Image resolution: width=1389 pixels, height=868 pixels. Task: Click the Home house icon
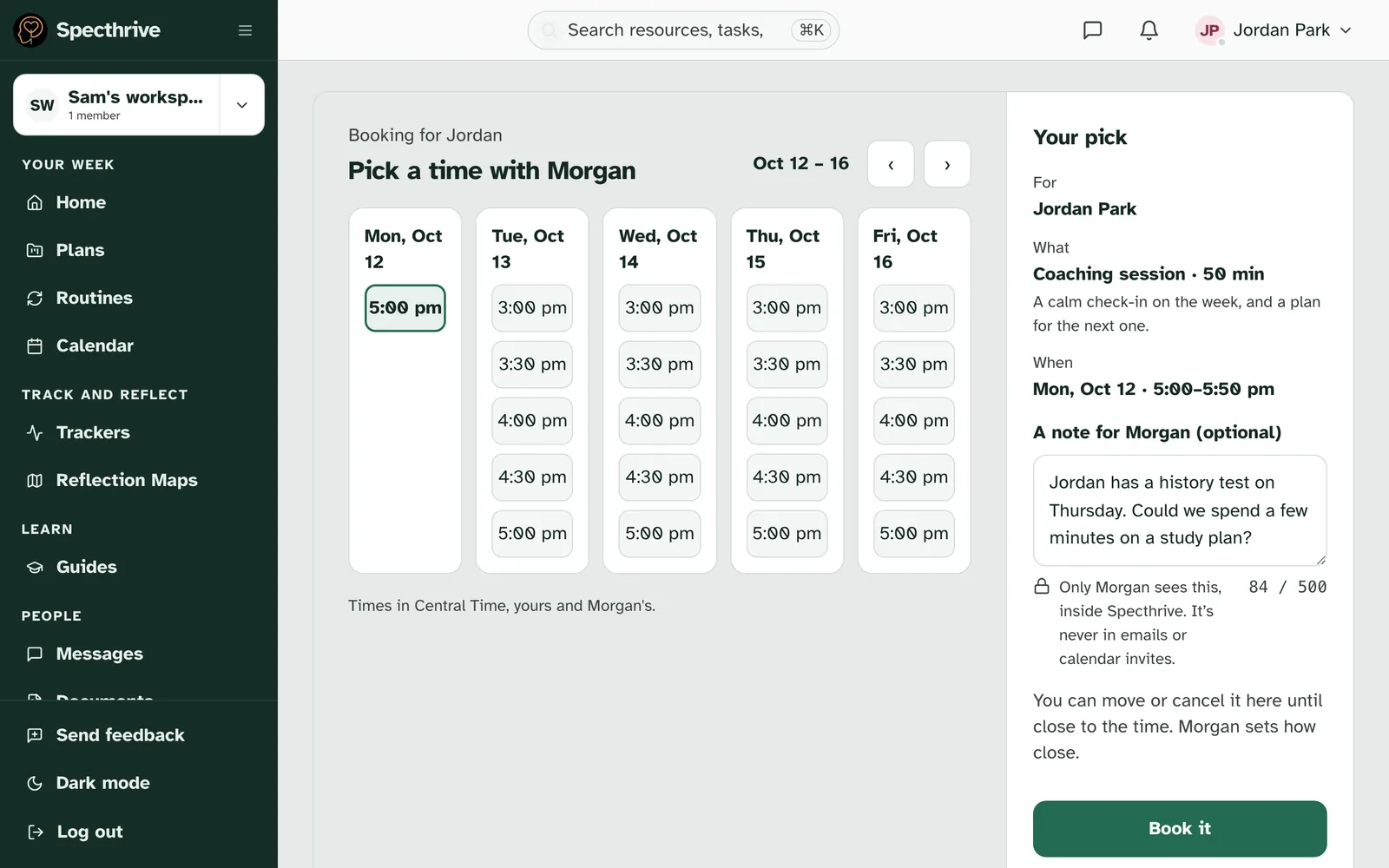click(35, 202)
